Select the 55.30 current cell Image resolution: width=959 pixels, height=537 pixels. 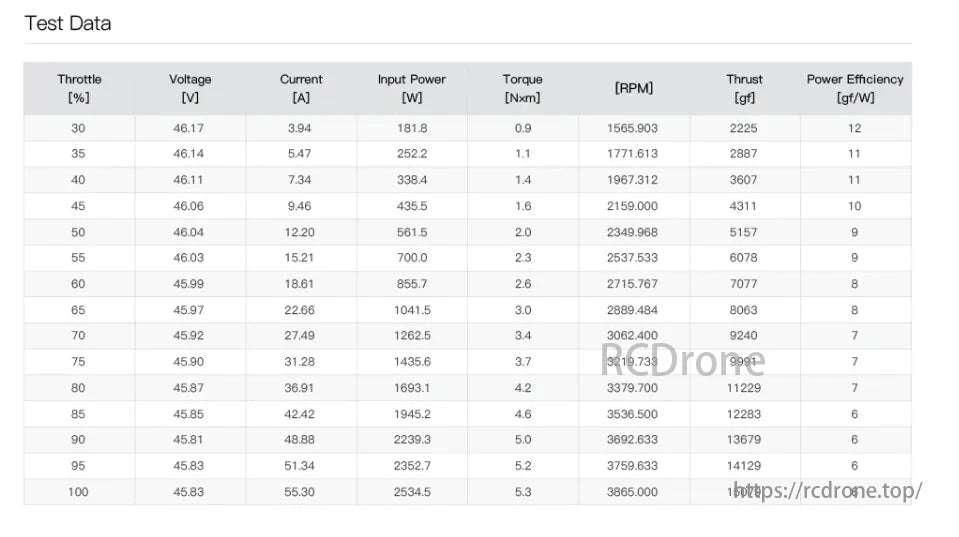tap(300, 492)
